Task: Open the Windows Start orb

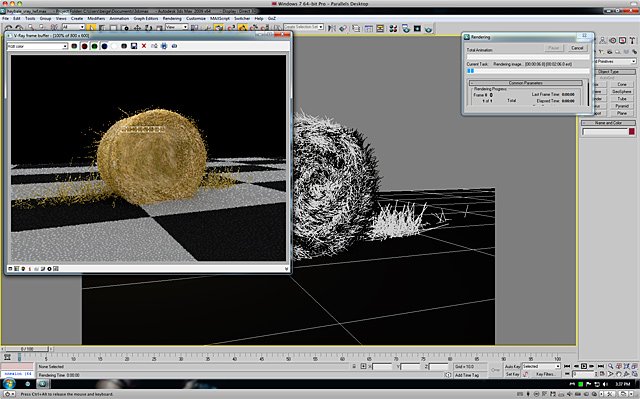Action: pos(9,383)
